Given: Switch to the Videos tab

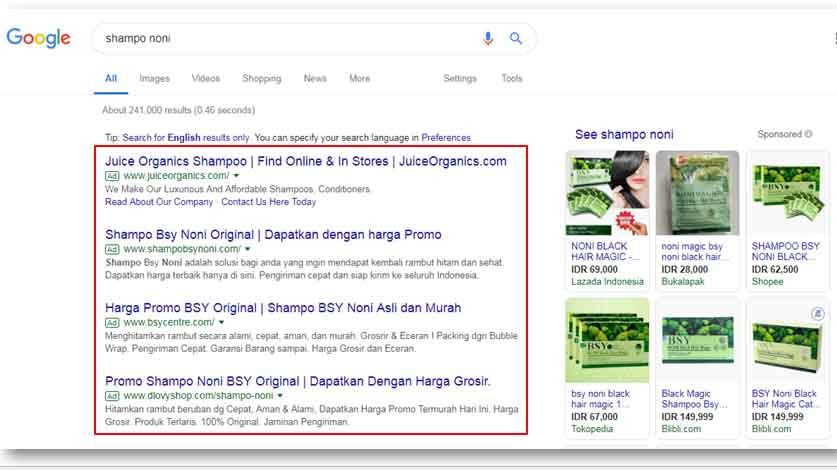Looking at the screenshot, I should tap(206, 79).
